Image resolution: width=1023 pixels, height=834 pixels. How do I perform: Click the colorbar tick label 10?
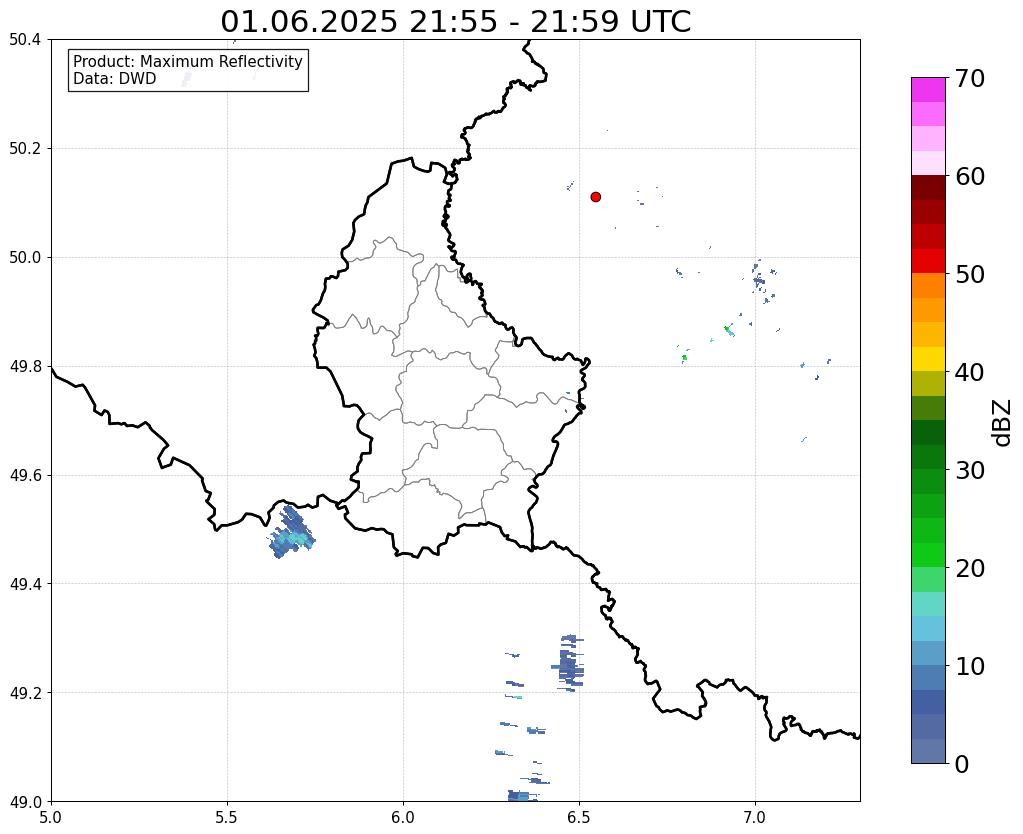[970, 666]
